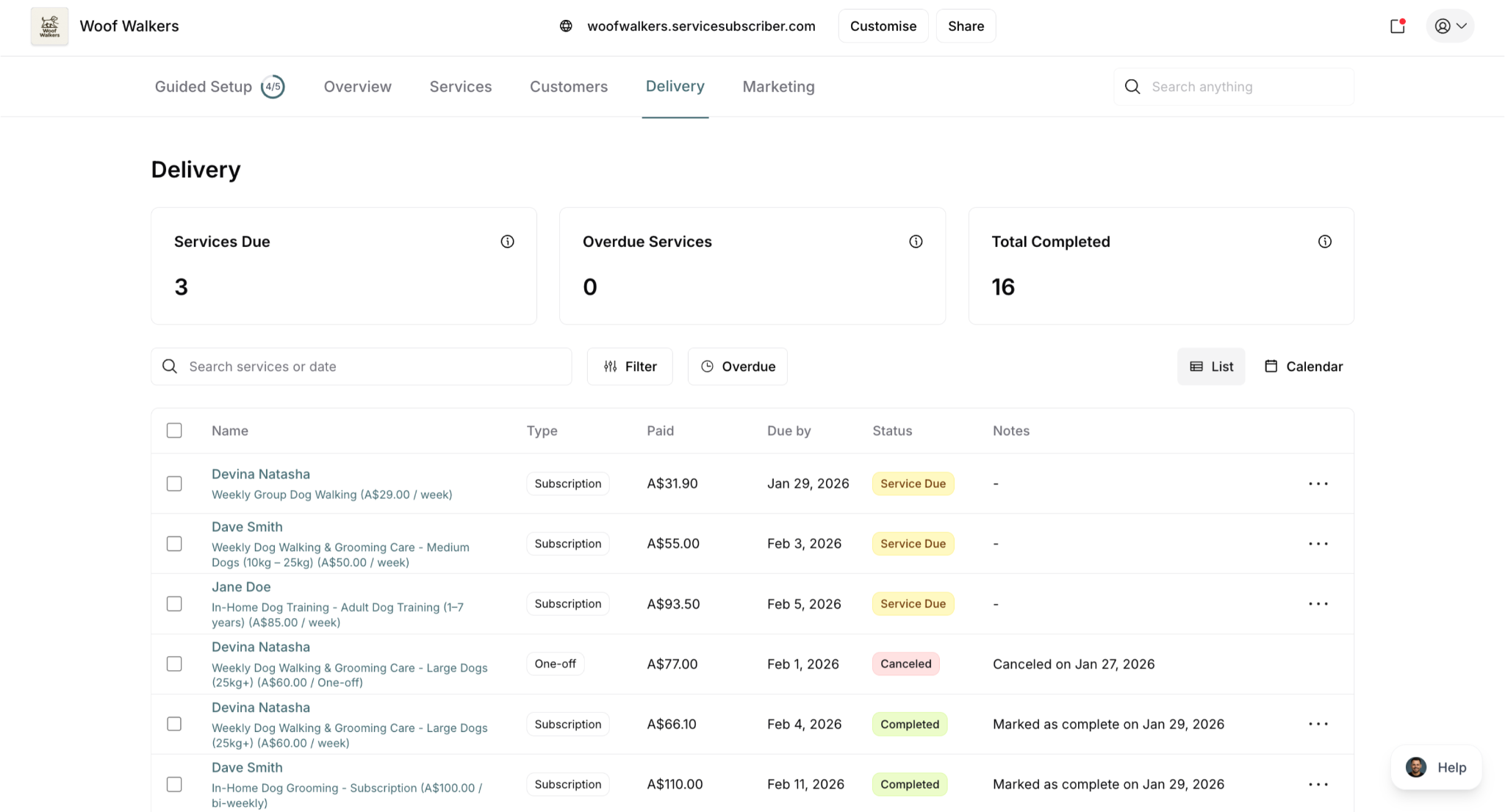
Task: Expand the user account dropdown
Action: 1450,26
